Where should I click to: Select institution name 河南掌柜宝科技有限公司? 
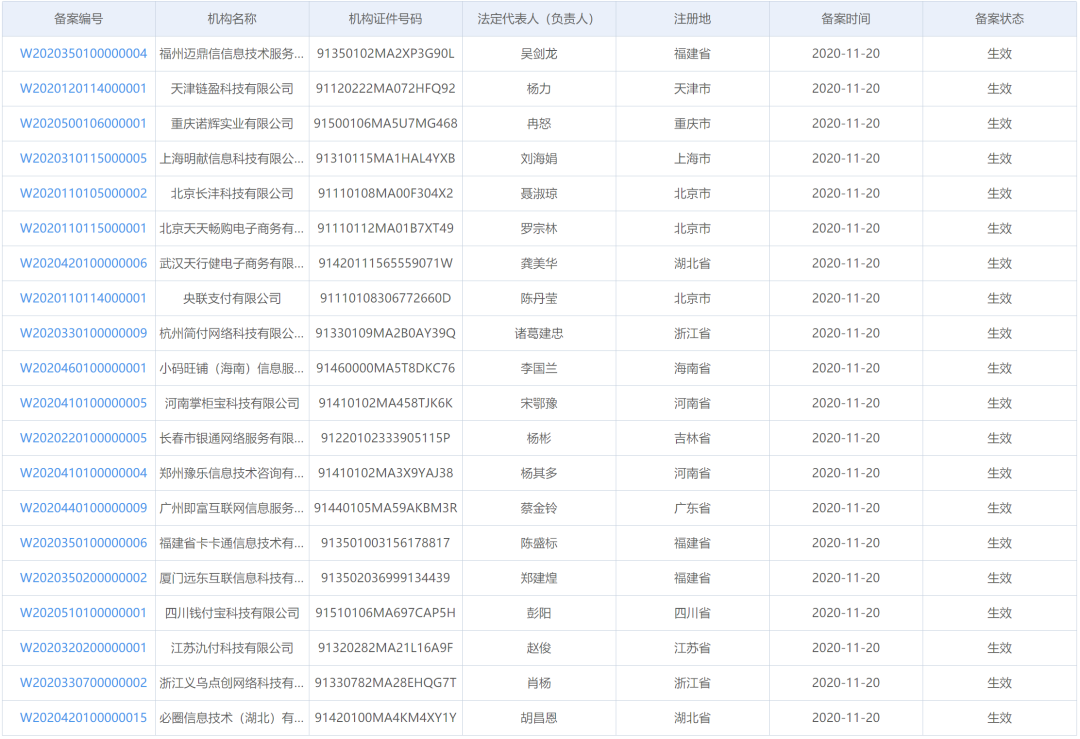tap(232, 403)
